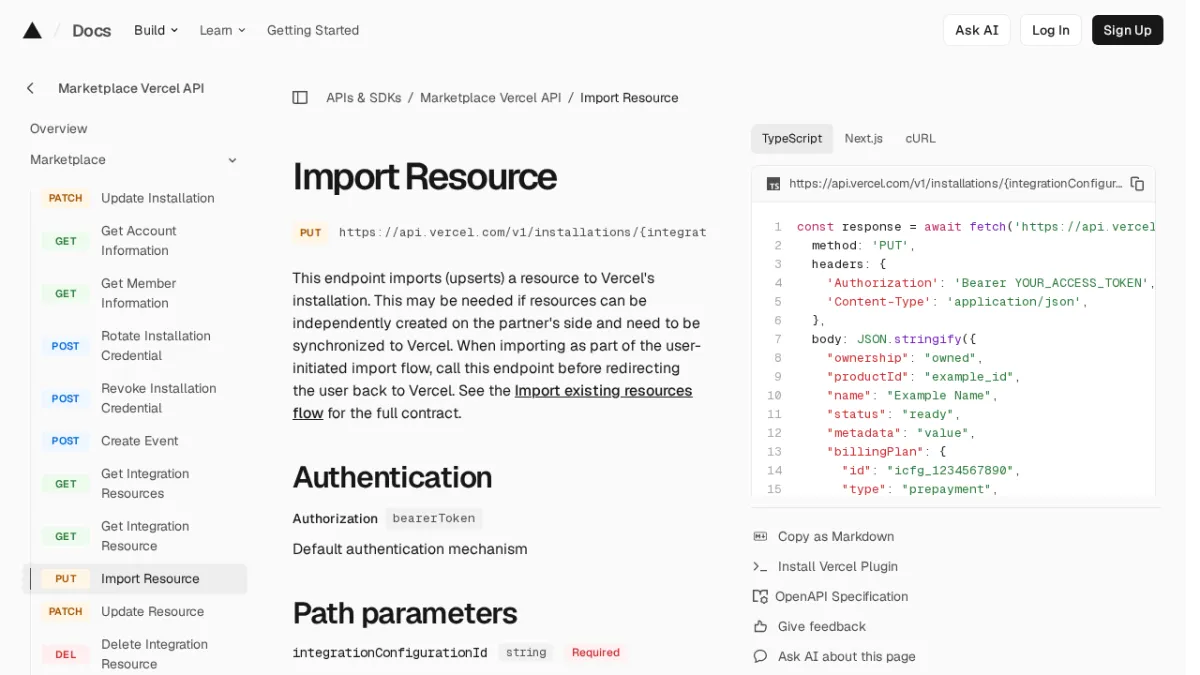Open Get Integration Resource in sidebar
This screenshot has width=1200, height=675.
135,536
